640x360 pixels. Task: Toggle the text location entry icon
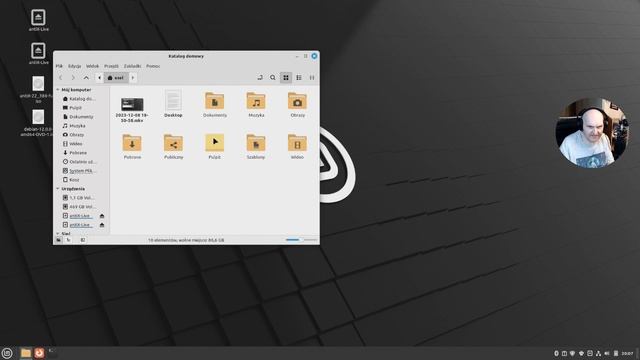click(x=260, y=78)
